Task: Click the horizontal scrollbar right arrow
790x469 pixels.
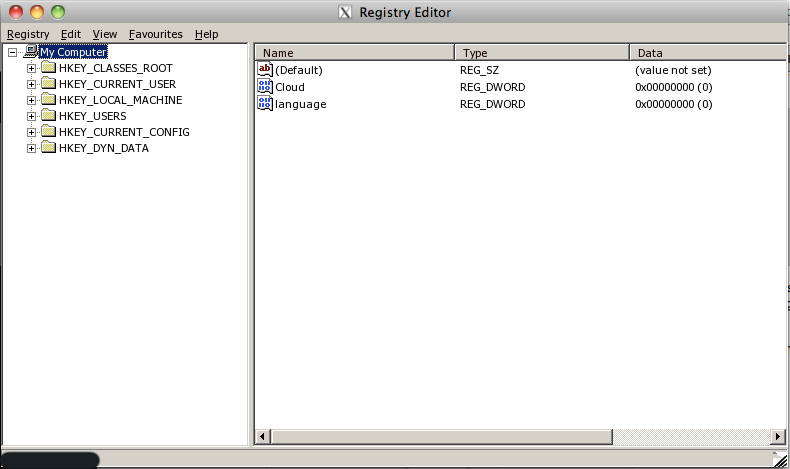Action: 777,436
